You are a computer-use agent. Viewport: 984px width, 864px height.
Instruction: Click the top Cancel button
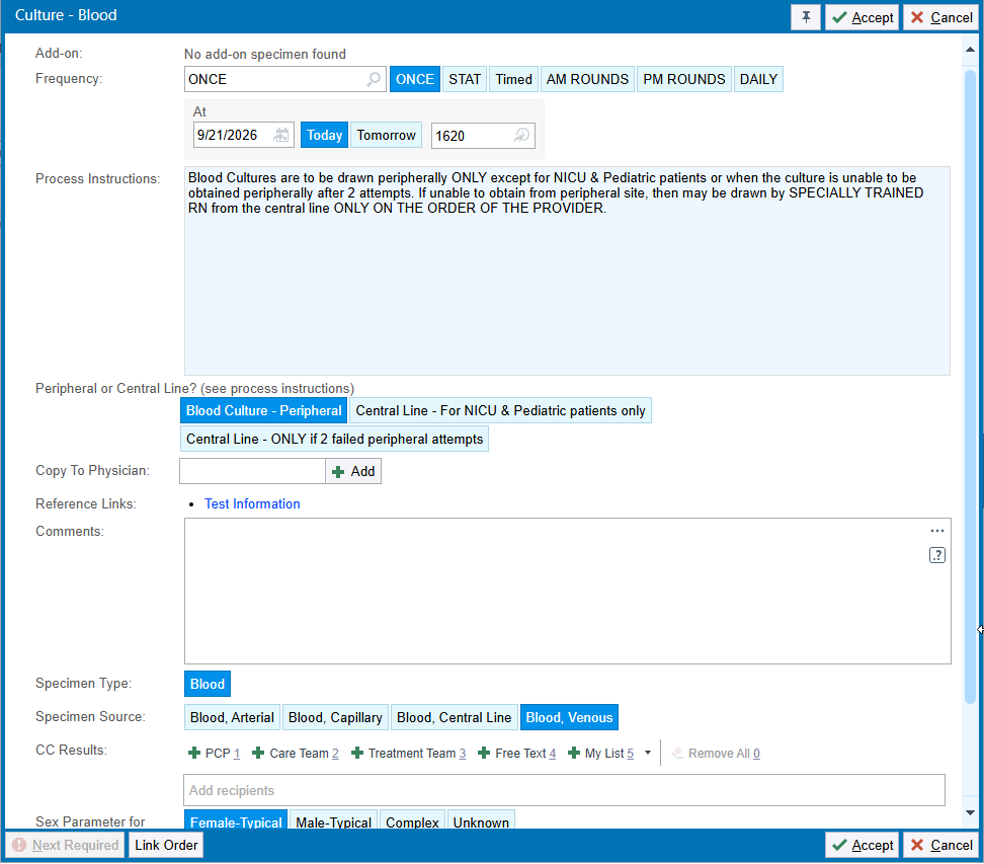[x=941, y=17]
